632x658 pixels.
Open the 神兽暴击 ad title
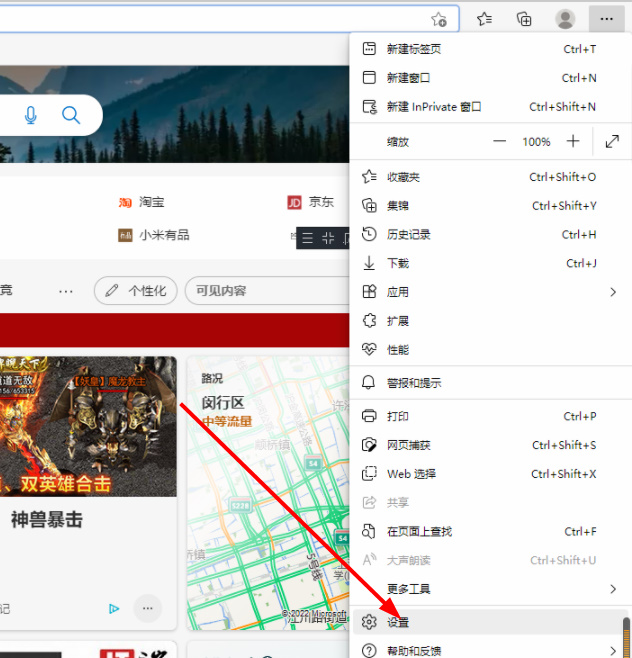click(x=47, y=520)
